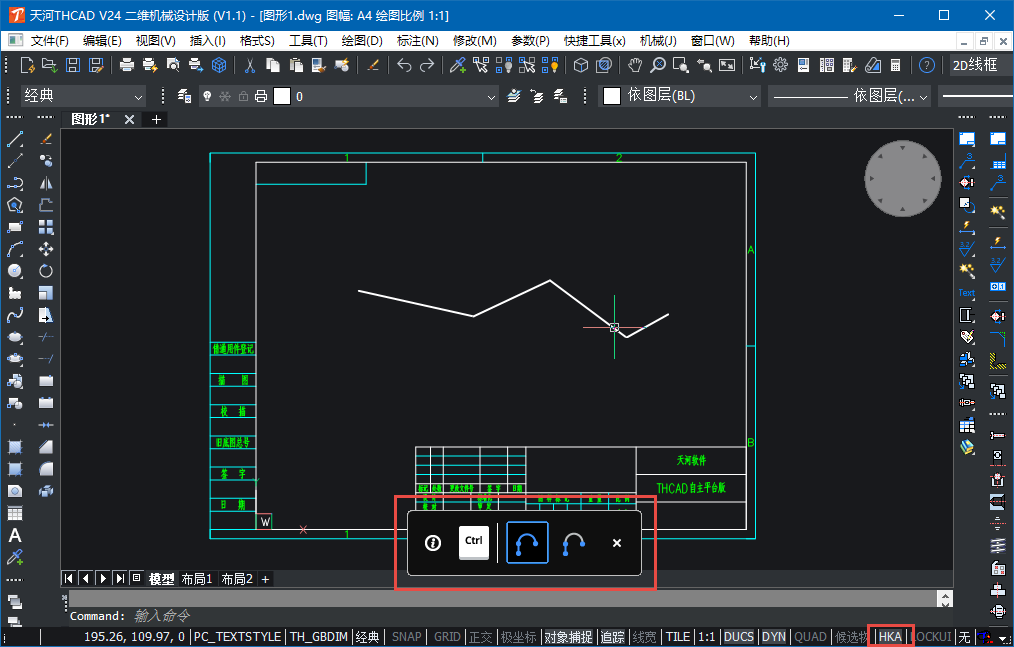The height and width of the screenshot is (647, 1014).
Task: Toggle DYN dynamic input in status bar
Action: click(774, 637)
